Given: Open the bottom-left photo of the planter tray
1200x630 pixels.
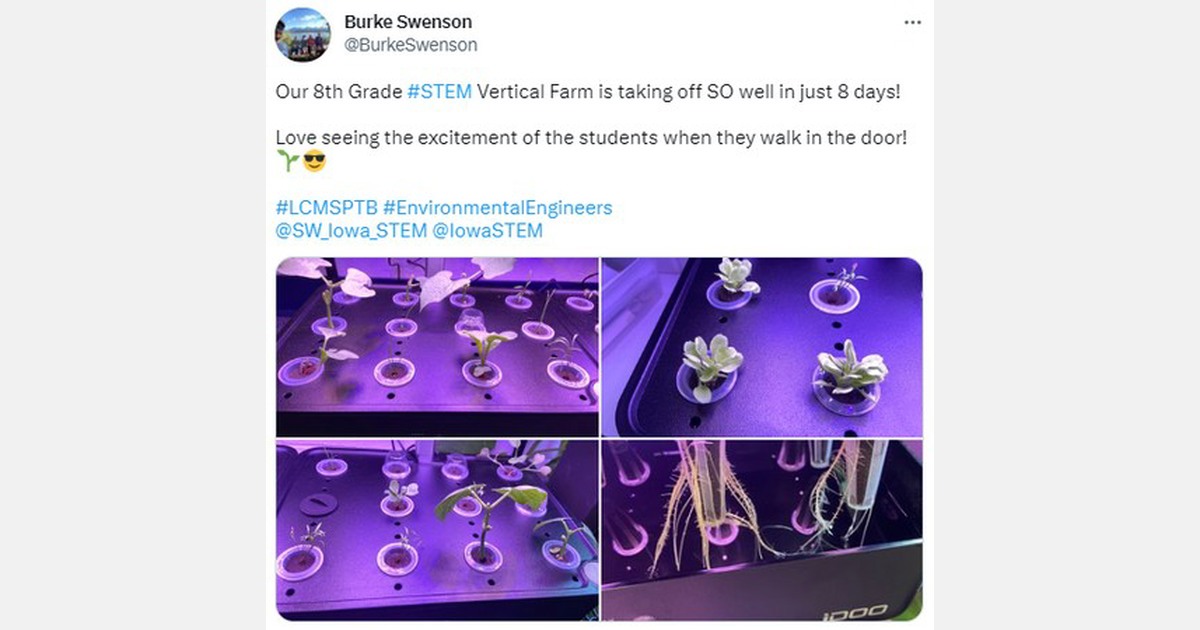Looking at the screenshot, I should click(x=437, y=530).
